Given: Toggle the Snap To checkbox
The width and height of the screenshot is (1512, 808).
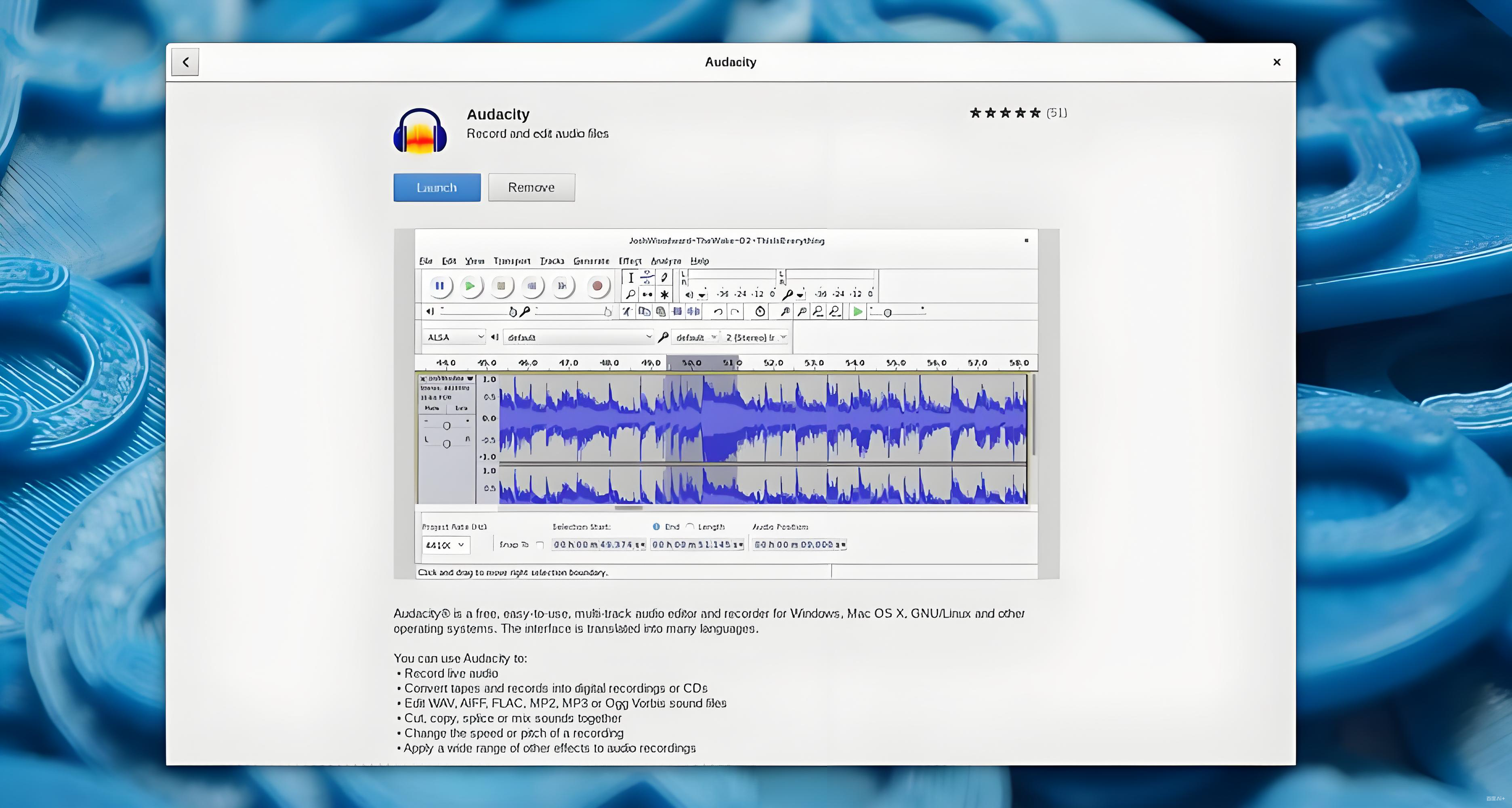Looking at the screenshot, I should 540,545.
